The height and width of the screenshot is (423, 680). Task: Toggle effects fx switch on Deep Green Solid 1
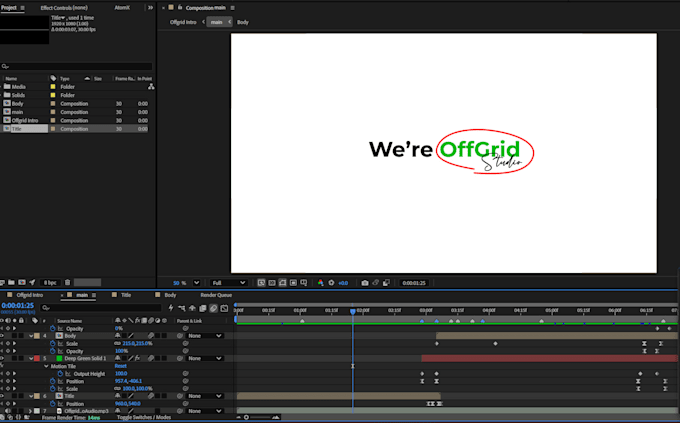[137, 358]
